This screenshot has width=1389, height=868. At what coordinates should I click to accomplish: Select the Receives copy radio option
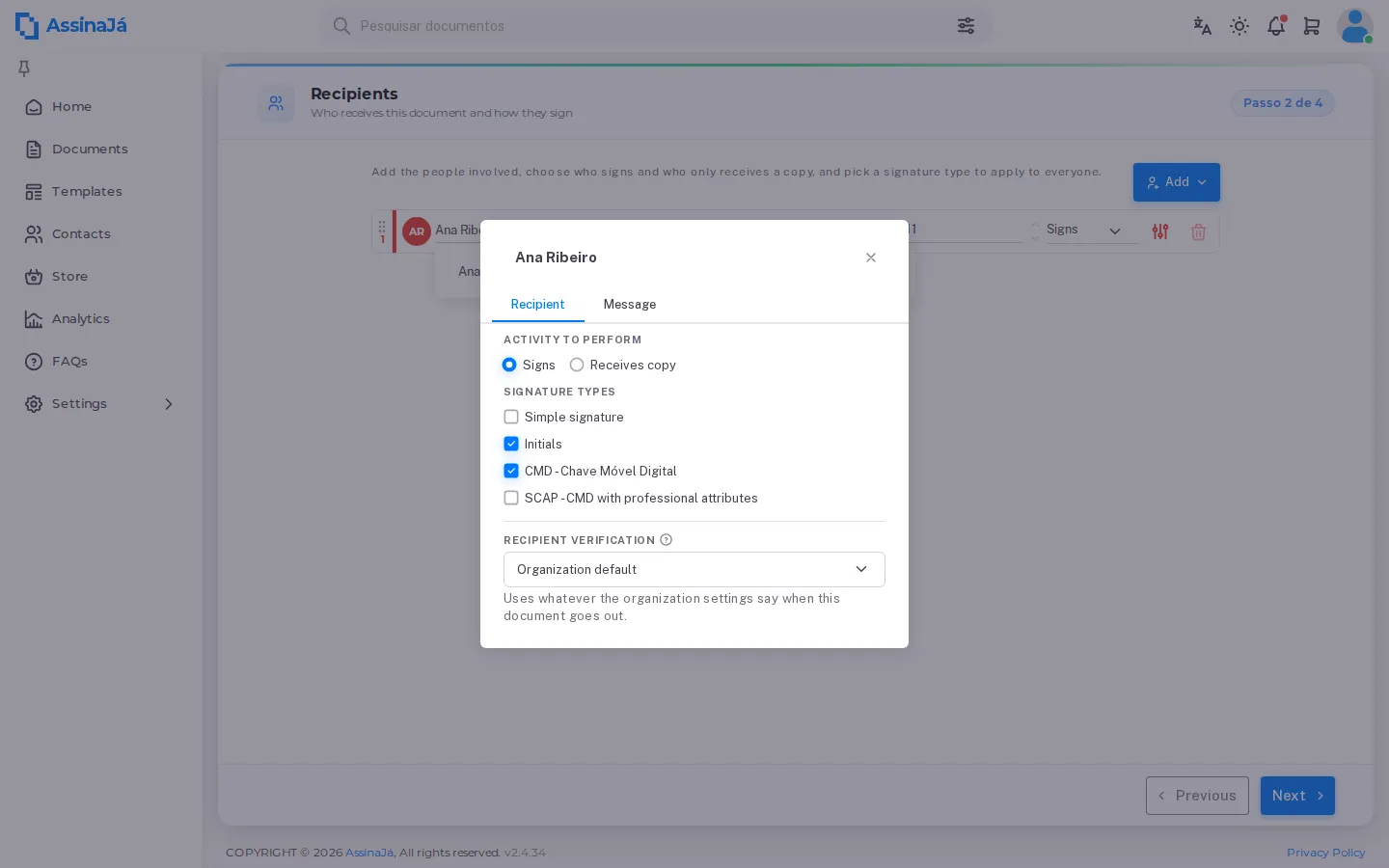point(577,365)
